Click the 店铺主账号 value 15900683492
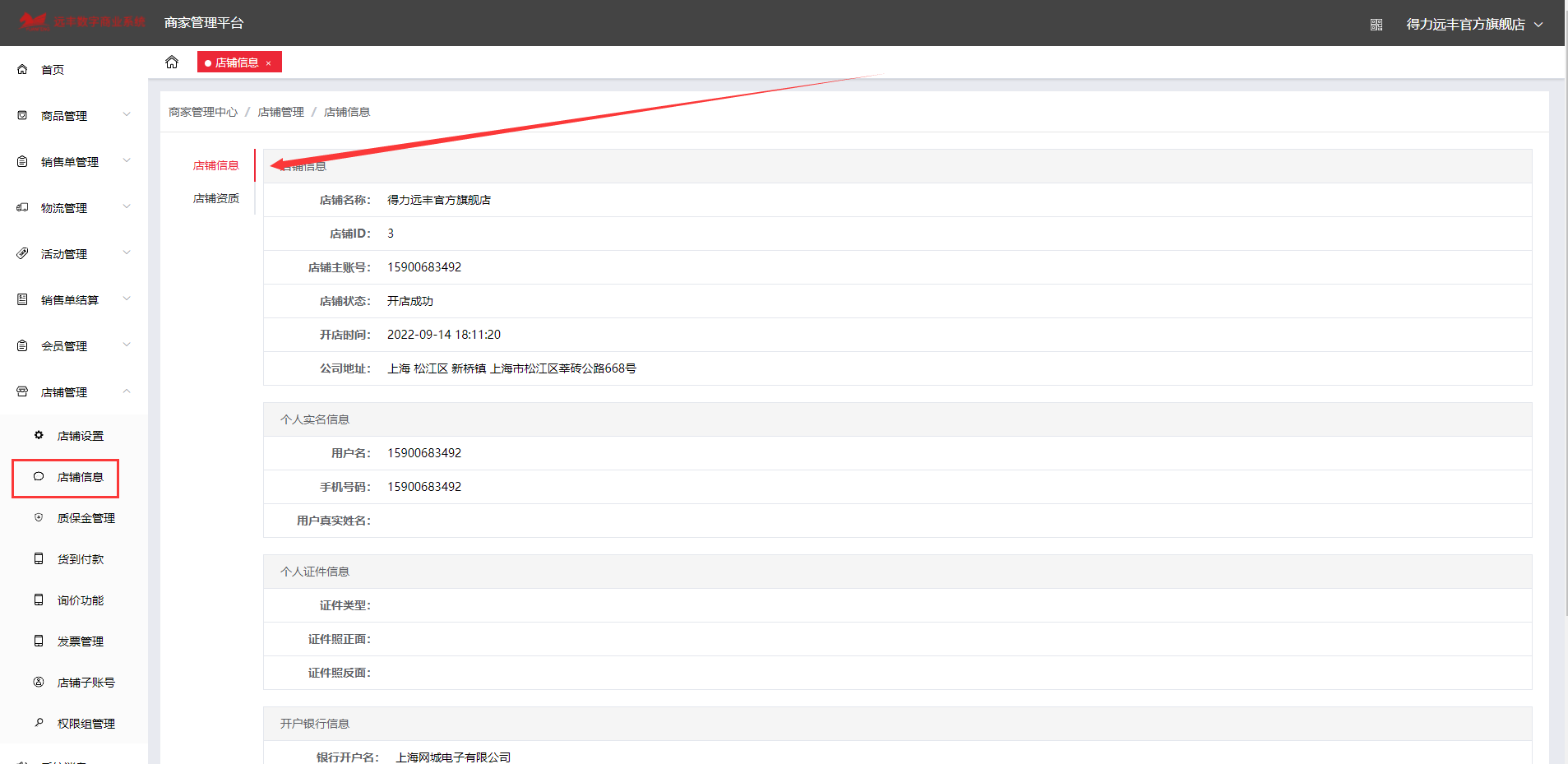This screenshot has height=764, width=1568. pyautogui.click(x=424, y=267)
